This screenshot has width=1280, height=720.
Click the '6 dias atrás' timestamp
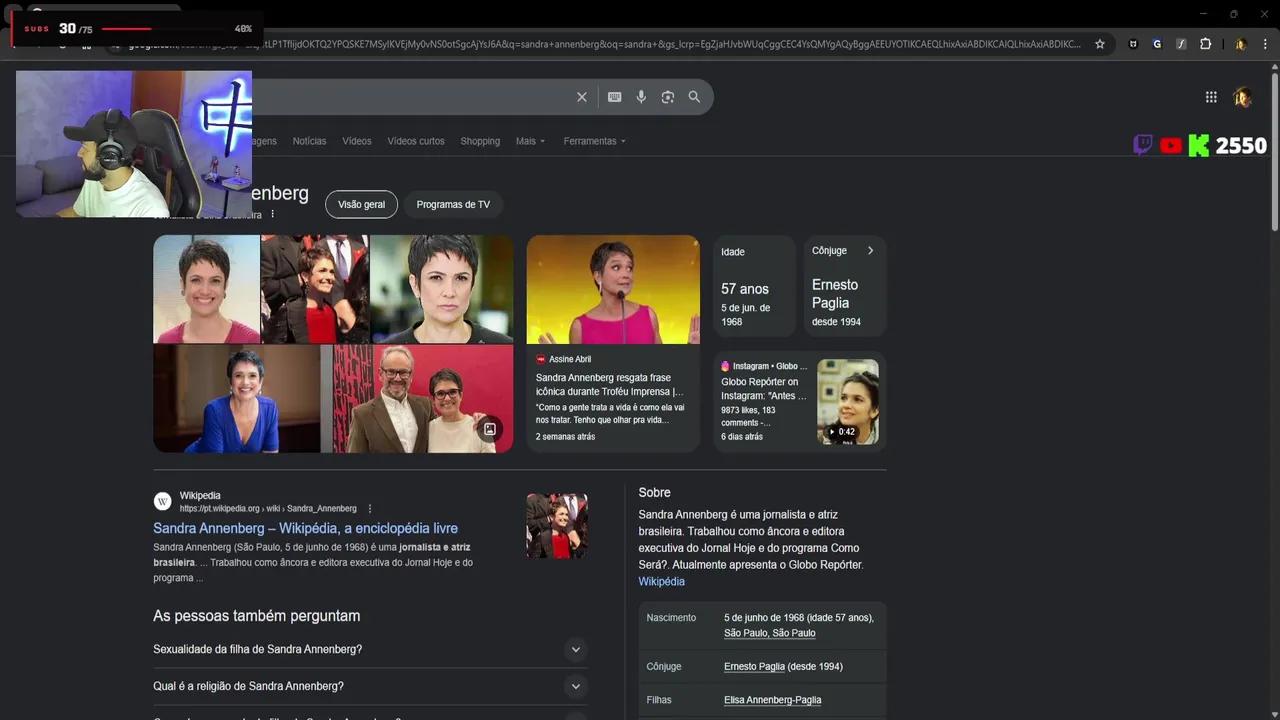click(742, 437)
